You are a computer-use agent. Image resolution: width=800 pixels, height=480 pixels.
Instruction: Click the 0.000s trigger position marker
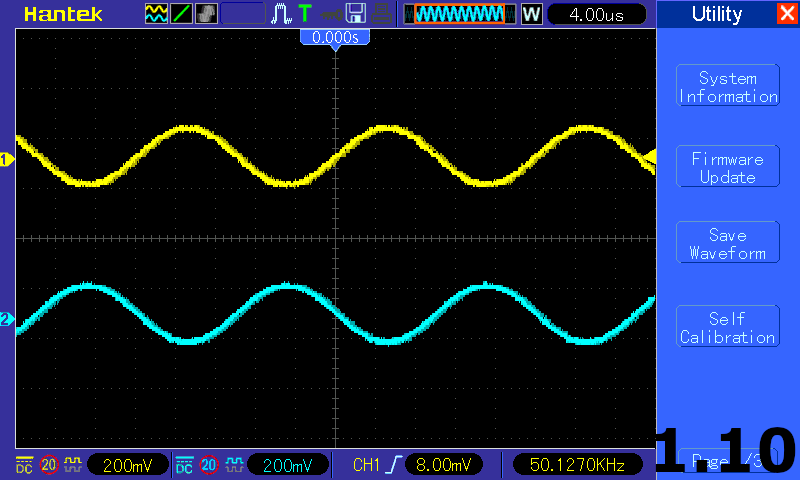click(x=335, y=38)
